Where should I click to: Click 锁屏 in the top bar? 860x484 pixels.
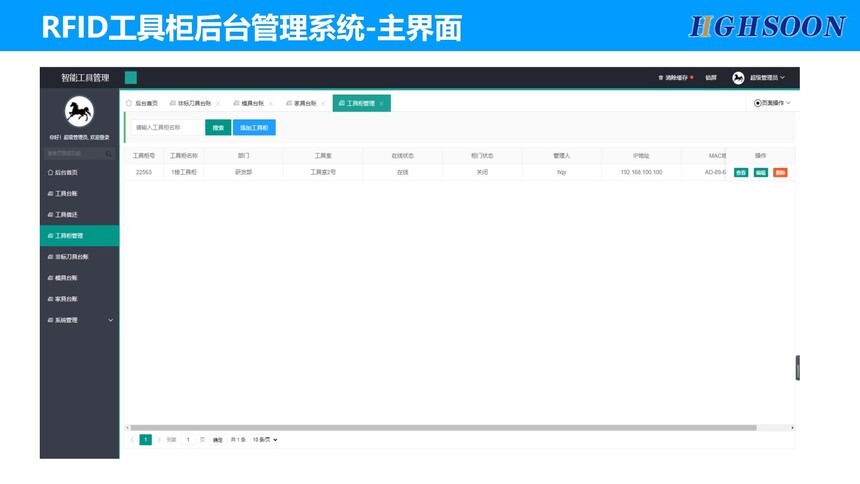[x=710, y=78]
